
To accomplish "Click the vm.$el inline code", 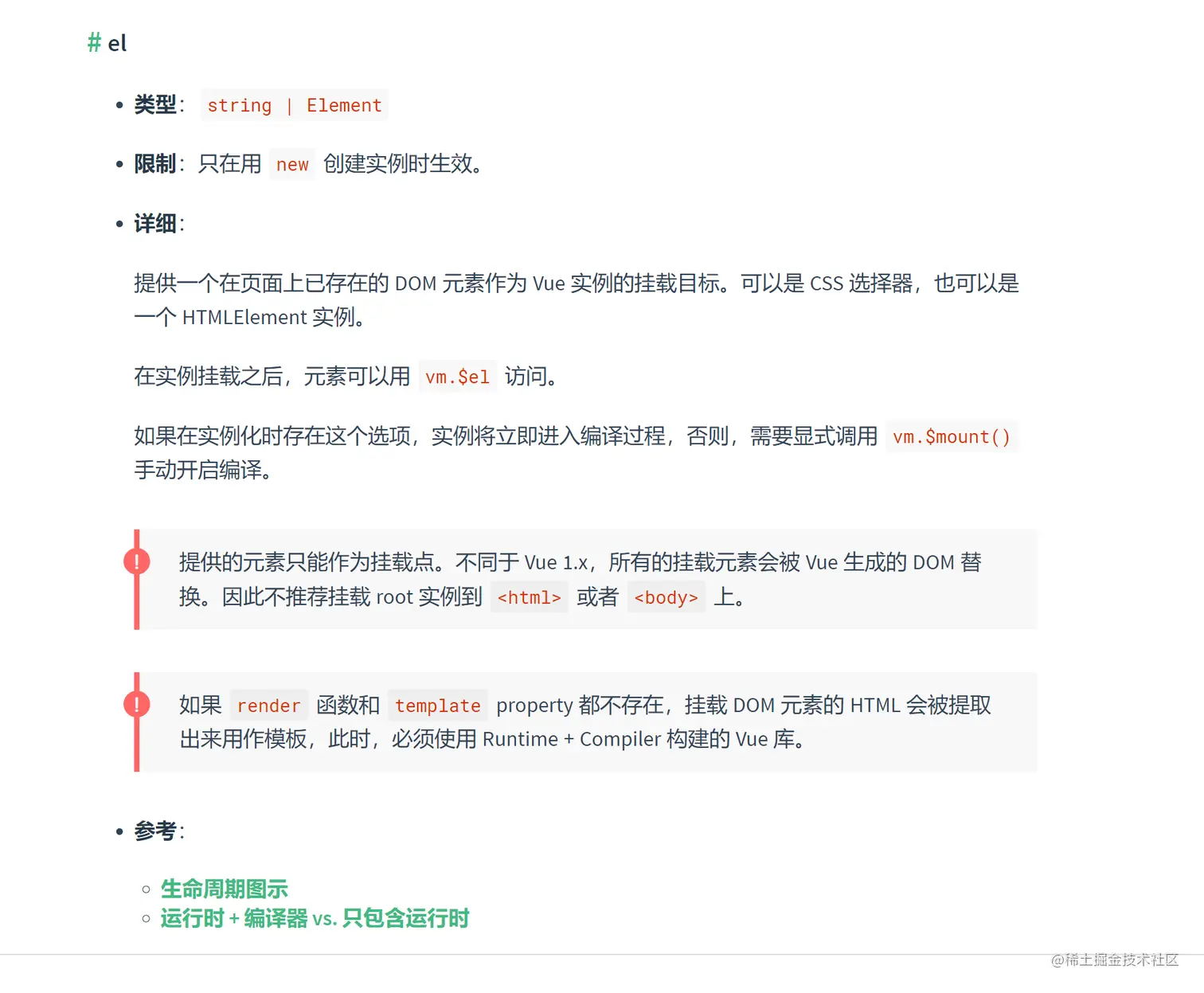I will [x=457, y=377].
